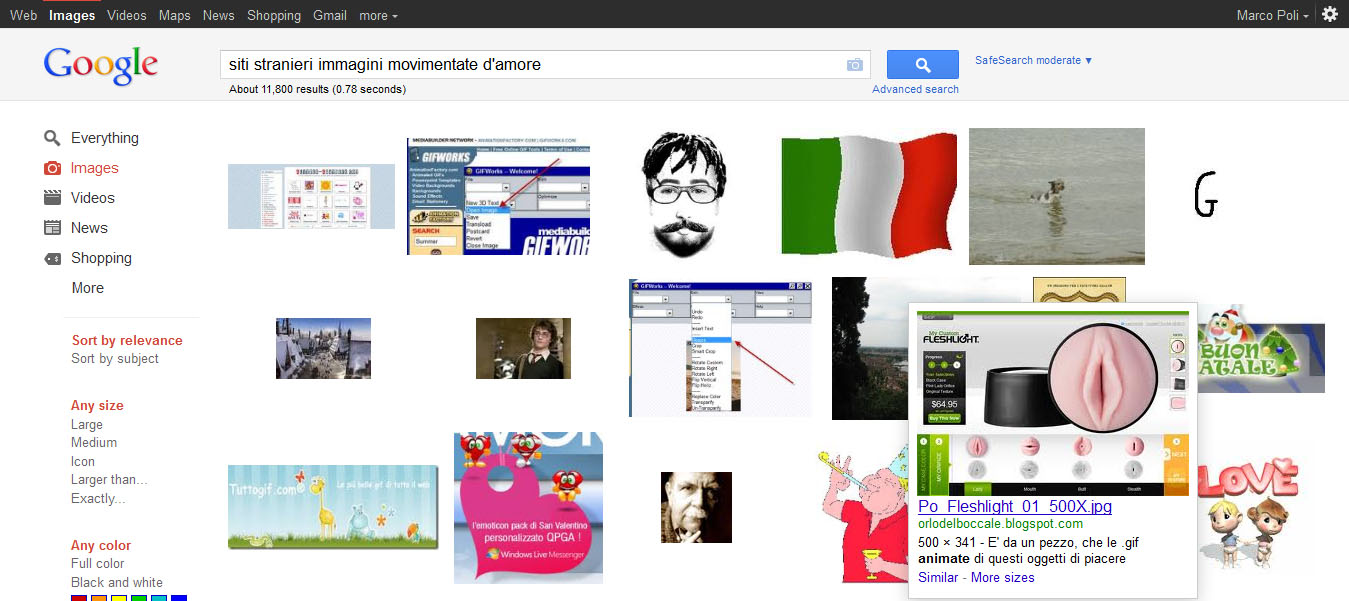Open the LOVE cartoon kids image
Image resolution: width=1349 pixels, height=601 pixels.
coord(1249,512)
